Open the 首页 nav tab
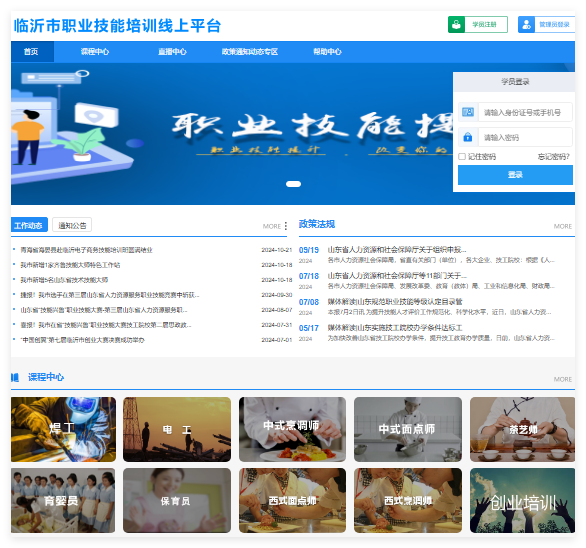 (32, 52)
